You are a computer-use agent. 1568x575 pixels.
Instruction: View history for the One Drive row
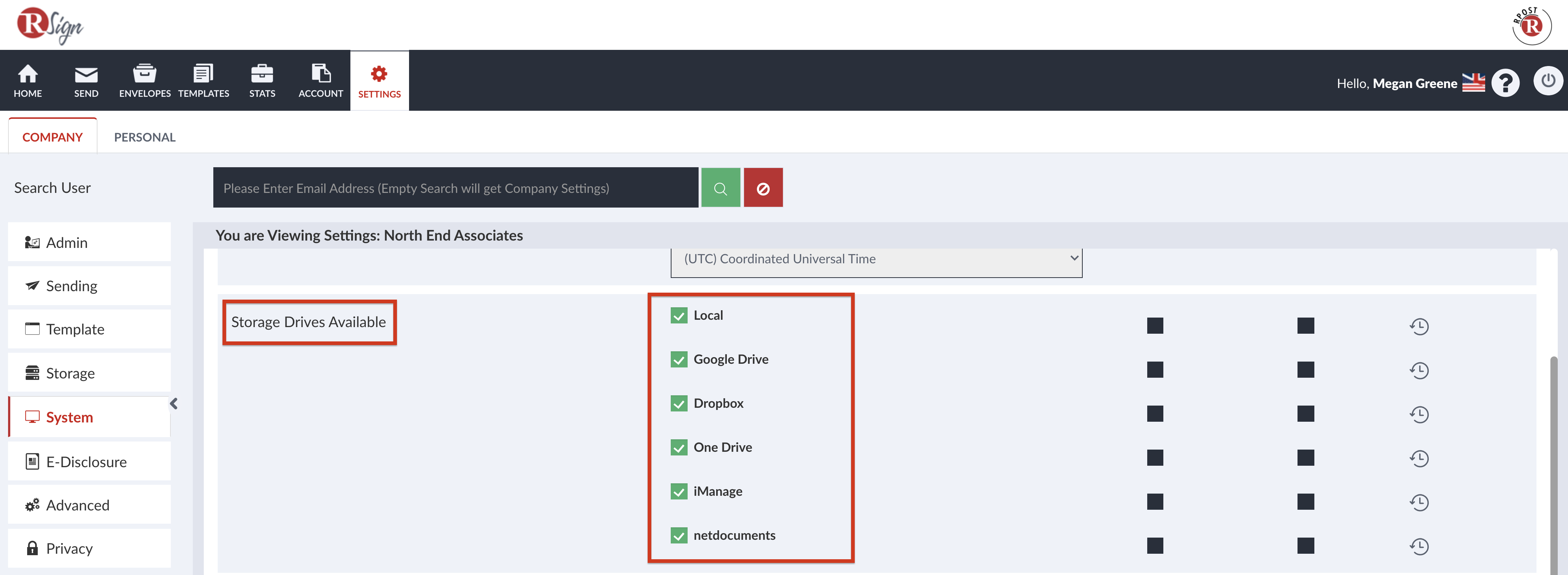click(x=1419, y=458)
